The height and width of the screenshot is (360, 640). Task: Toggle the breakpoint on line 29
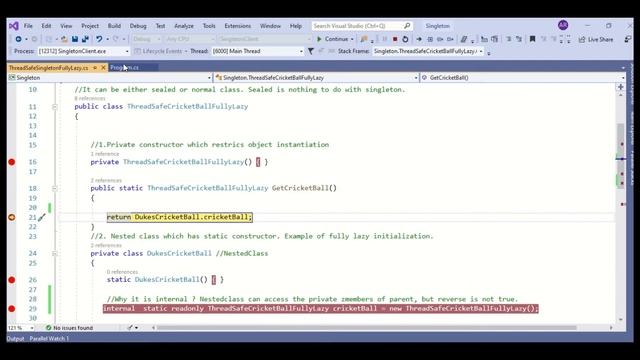12,309
